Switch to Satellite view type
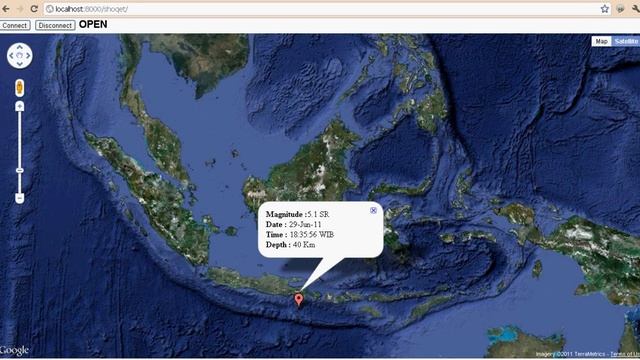Image resolution: width=640 pixels, height=360 pixels. pos(626,41)
